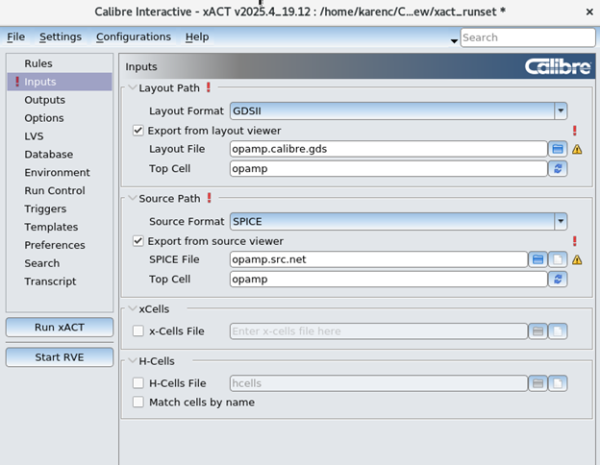Screen dimensions: 600x465
Task: Open H-Cells File document icon
Action: [558, 383]
